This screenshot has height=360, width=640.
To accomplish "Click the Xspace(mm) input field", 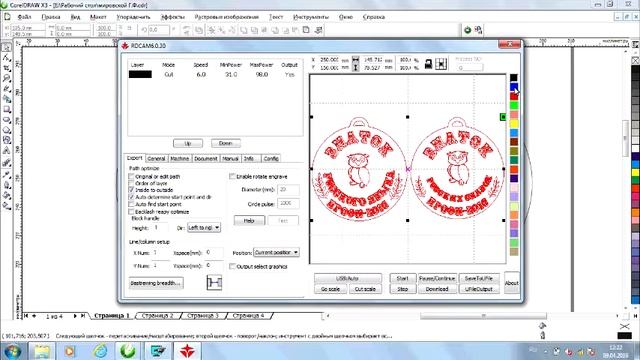I will pyautogui.click(x=214, y=253).
